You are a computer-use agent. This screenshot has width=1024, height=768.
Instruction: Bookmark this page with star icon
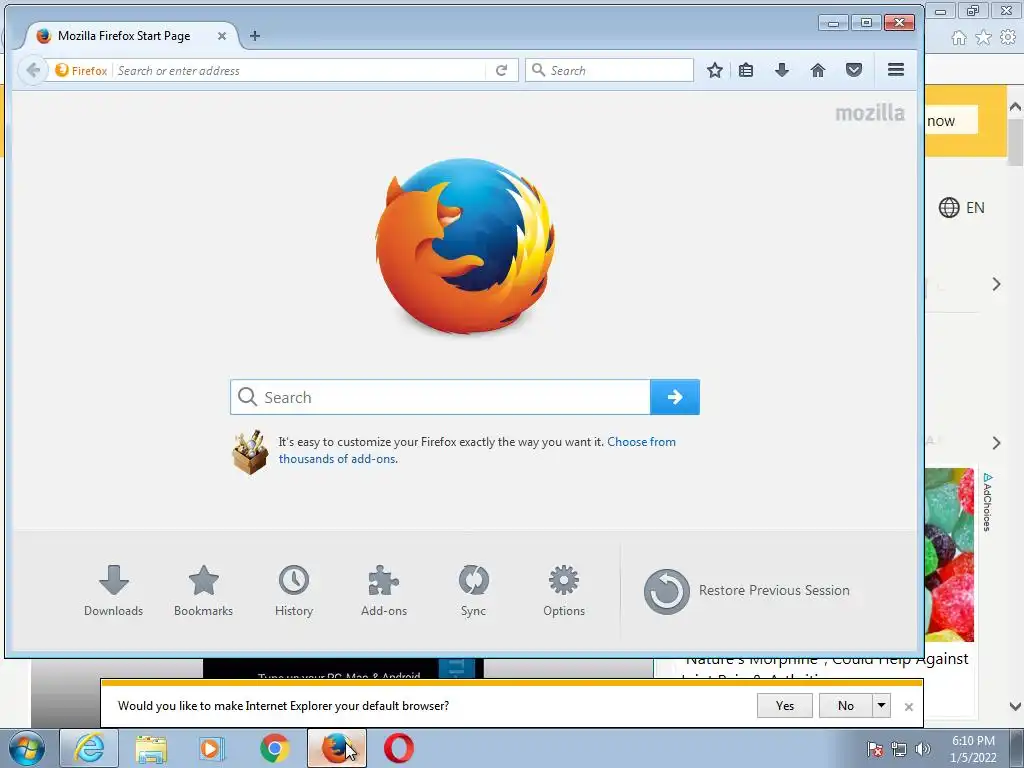(x=714, y=70)
